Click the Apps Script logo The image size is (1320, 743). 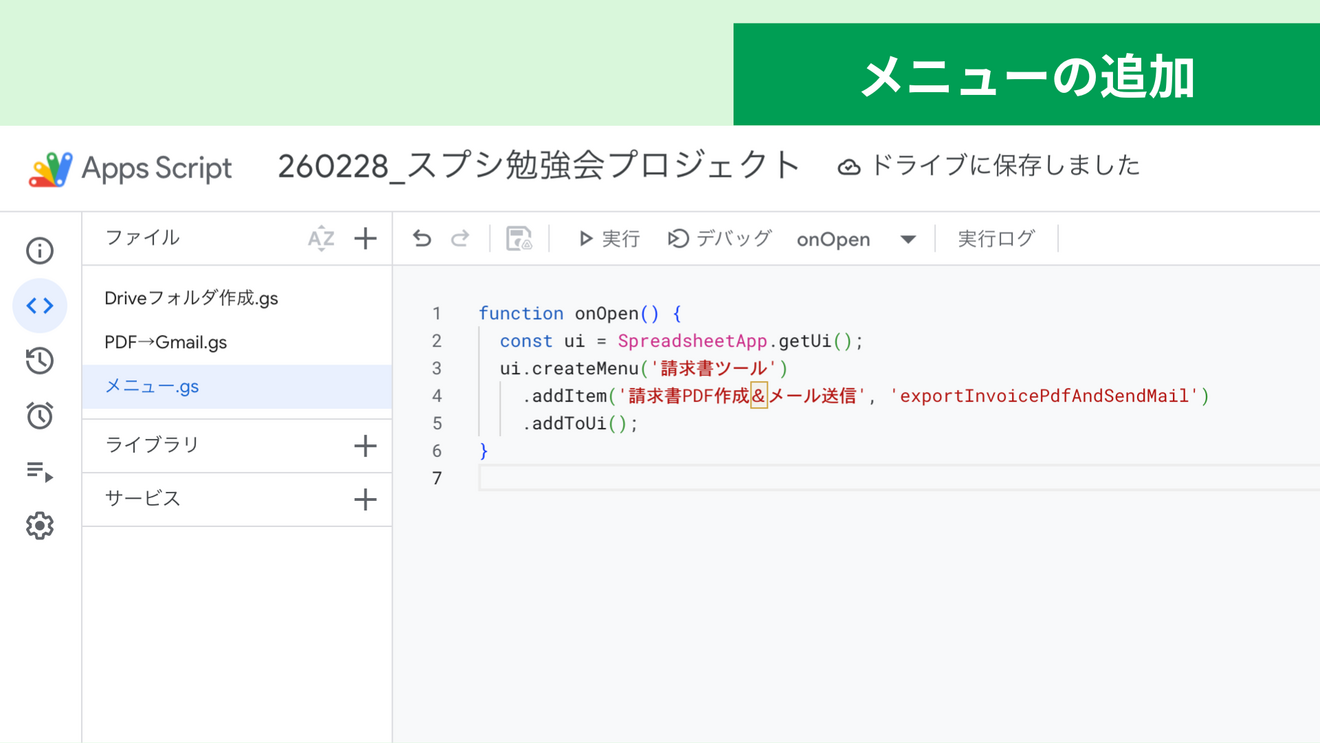pyautogui.click(x=50, y=168)
